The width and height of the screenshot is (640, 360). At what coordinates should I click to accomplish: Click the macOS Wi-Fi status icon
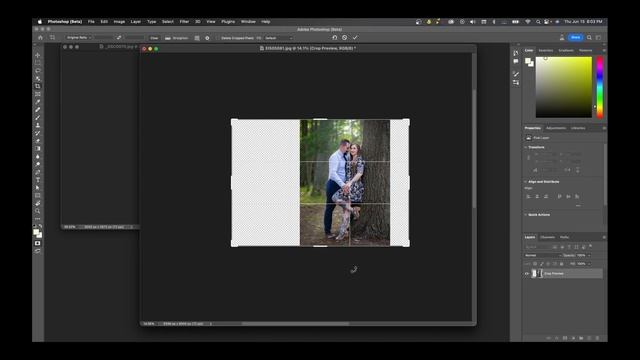click(528, 22)
